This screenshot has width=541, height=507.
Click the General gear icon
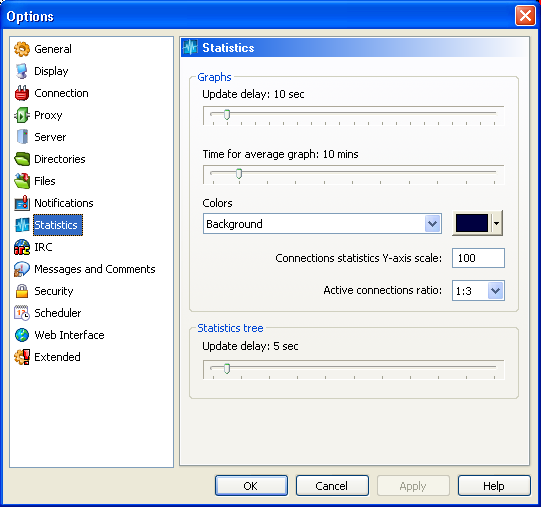(22, 49)
